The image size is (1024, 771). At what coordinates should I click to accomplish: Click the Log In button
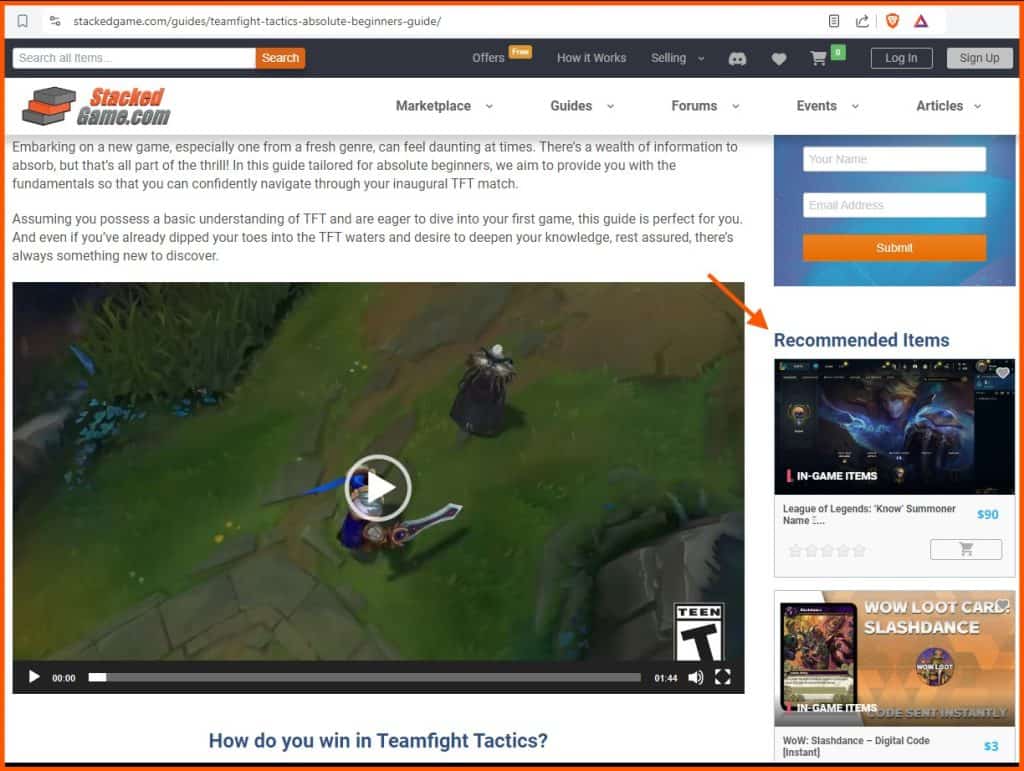coord(900,58)
